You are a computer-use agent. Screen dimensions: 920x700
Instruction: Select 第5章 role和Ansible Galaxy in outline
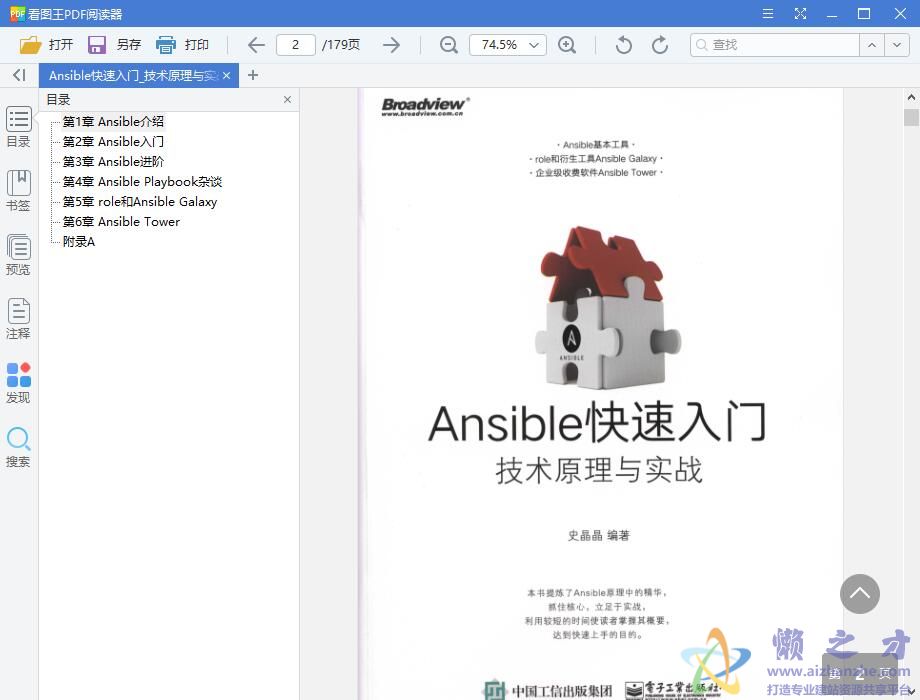point(140,201)
